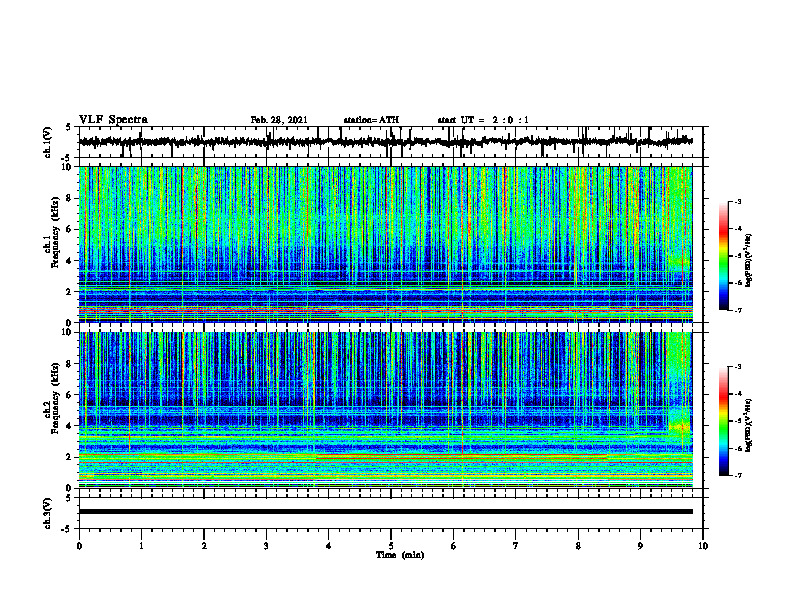Click the "-7" tick on ch.2 color bar

pyautogui.click(x=738, y=475)
